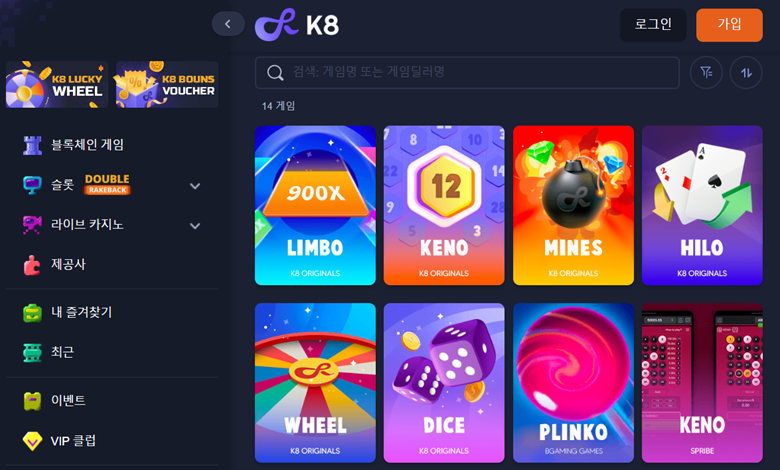Click the K8 logo
This screenshot has height=470, width=780.
pyautogui.click(x=297, y=24)
